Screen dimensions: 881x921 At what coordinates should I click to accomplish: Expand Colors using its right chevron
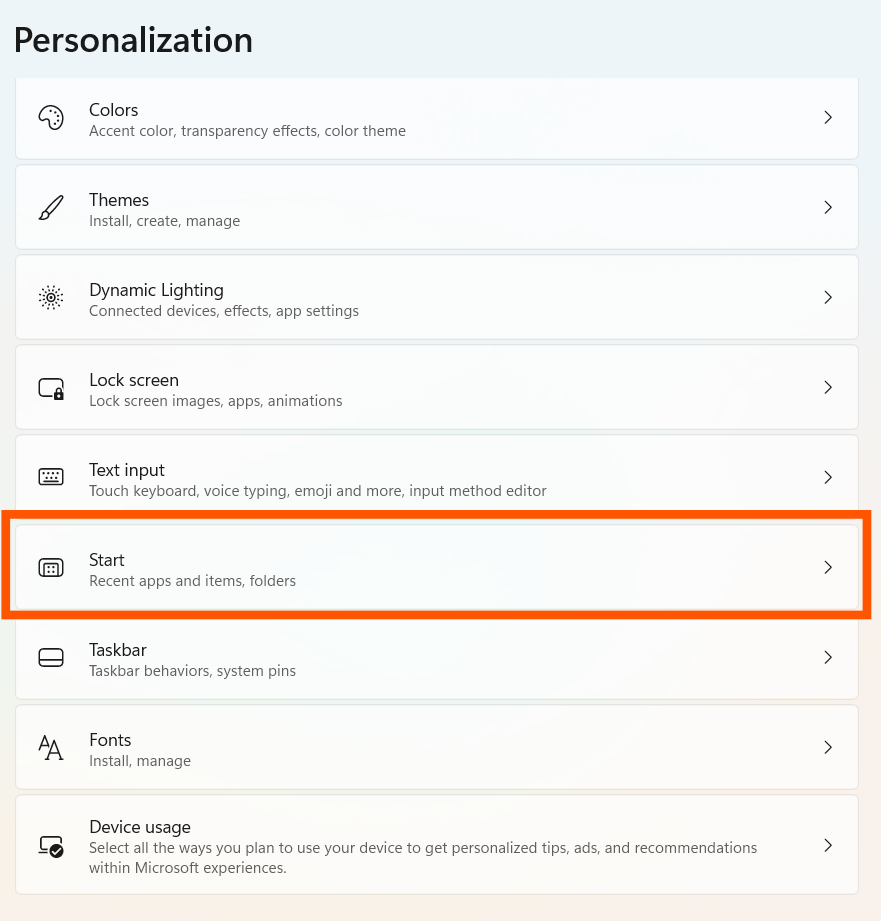(828, 117)
